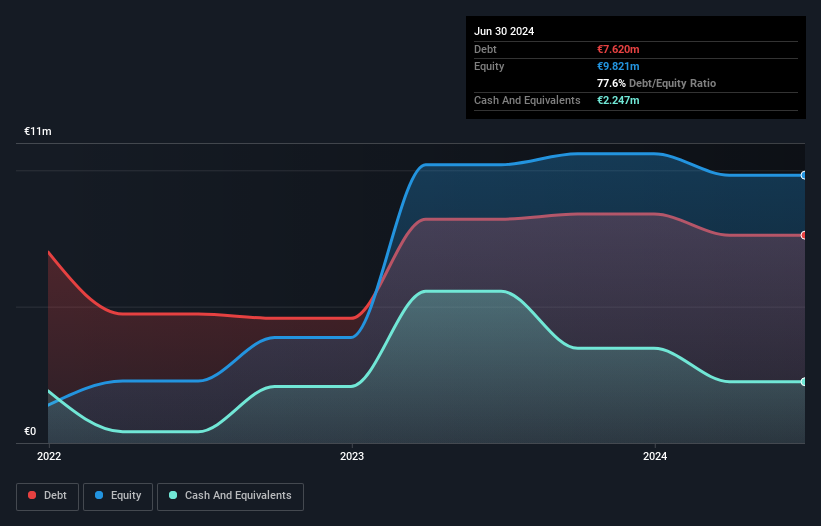Click Cash And Equivalents label in tooltip

527,100
